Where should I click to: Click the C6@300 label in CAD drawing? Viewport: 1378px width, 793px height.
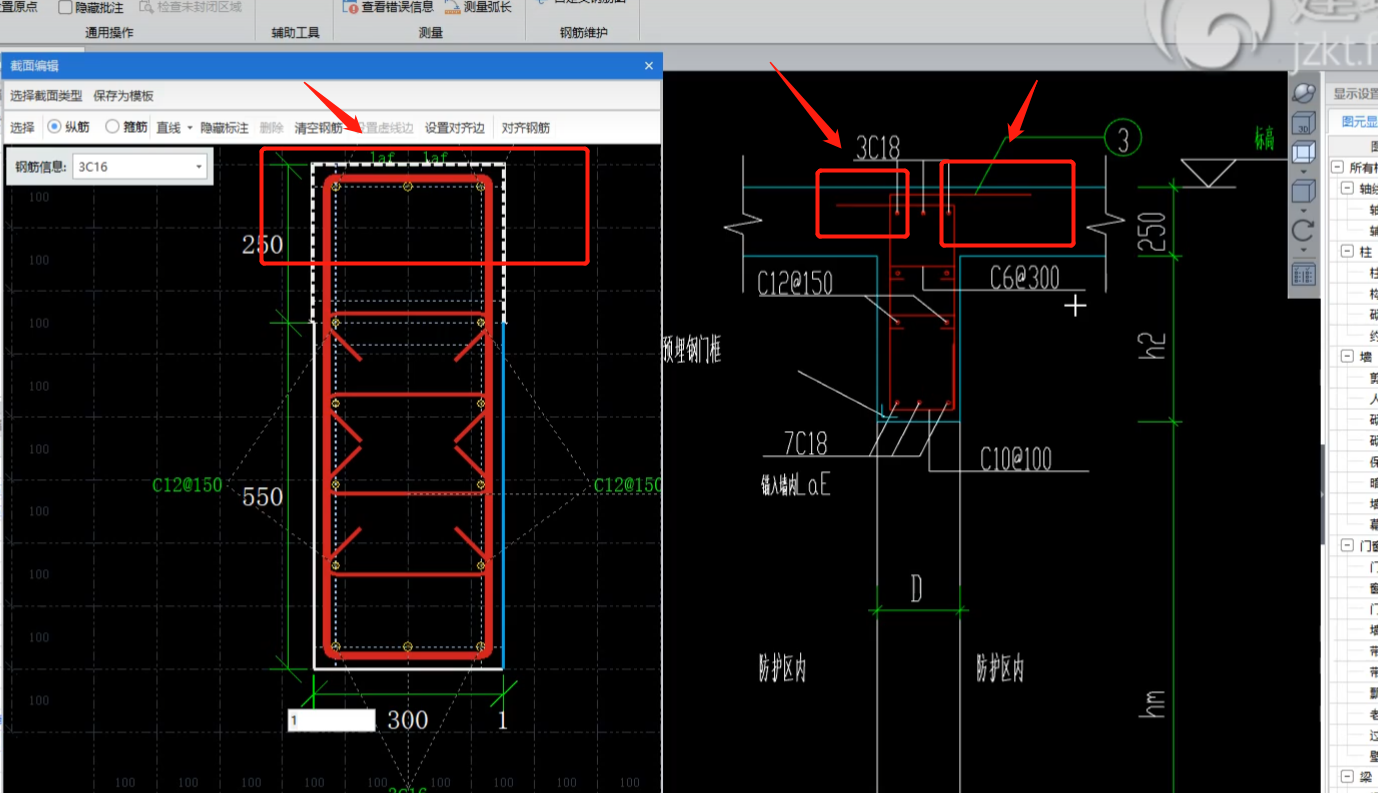(x=1025, y=278)
